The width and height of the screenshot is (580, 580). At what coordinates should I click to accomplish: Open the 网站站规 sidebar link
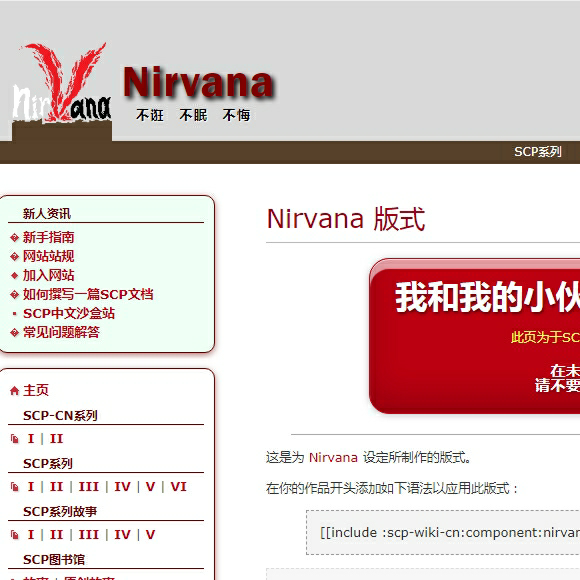point(48,256)
